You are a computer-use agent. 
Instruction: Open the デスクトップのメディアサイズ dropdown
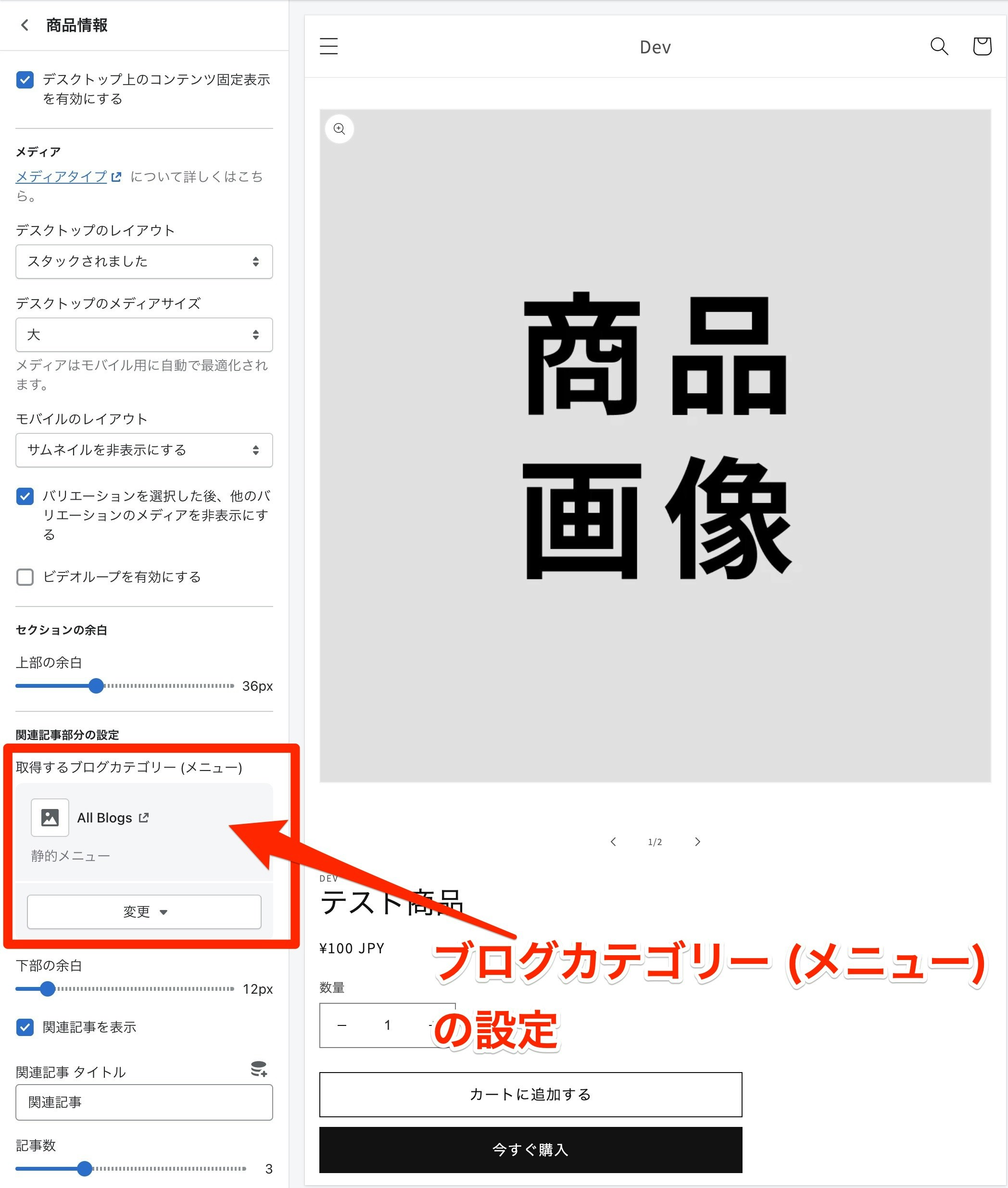[144, 335]
